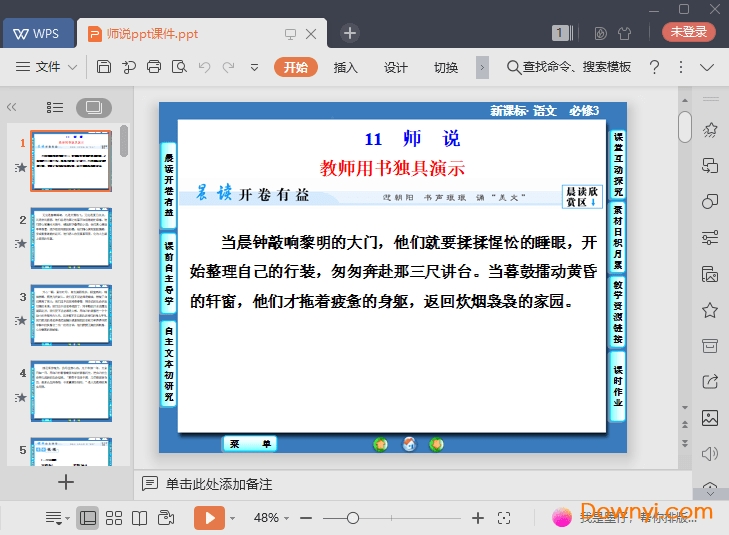Open the shapes icon in right sidebar

click(x=709, y=201)
